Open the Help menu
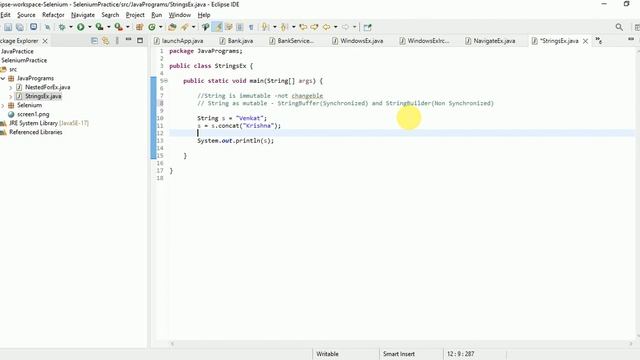Viewport: 640px width, 360px height. coord(204,15)
